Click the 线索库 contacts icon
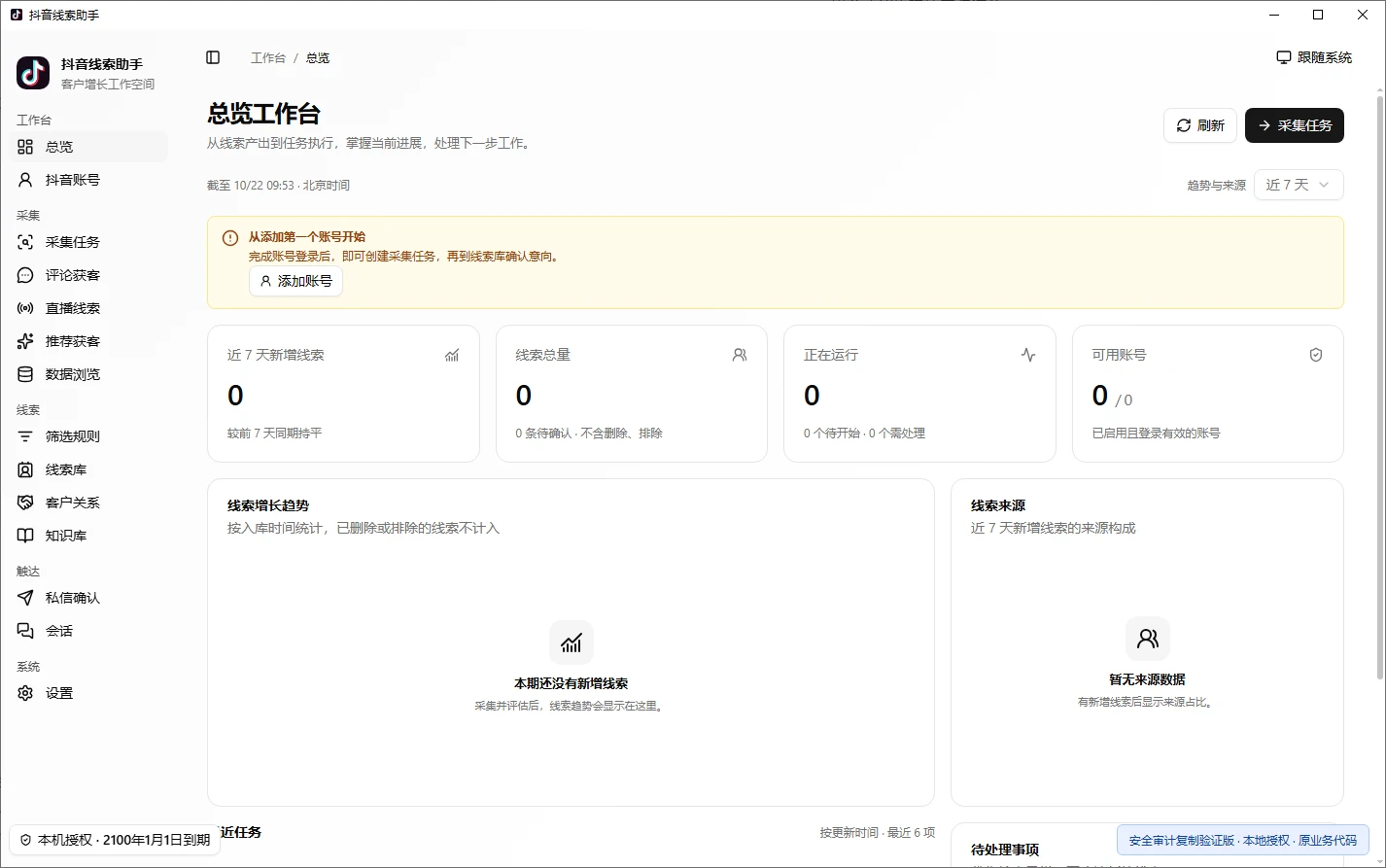The width and height of the screenshot is (1386, 868). pos(25,469)
